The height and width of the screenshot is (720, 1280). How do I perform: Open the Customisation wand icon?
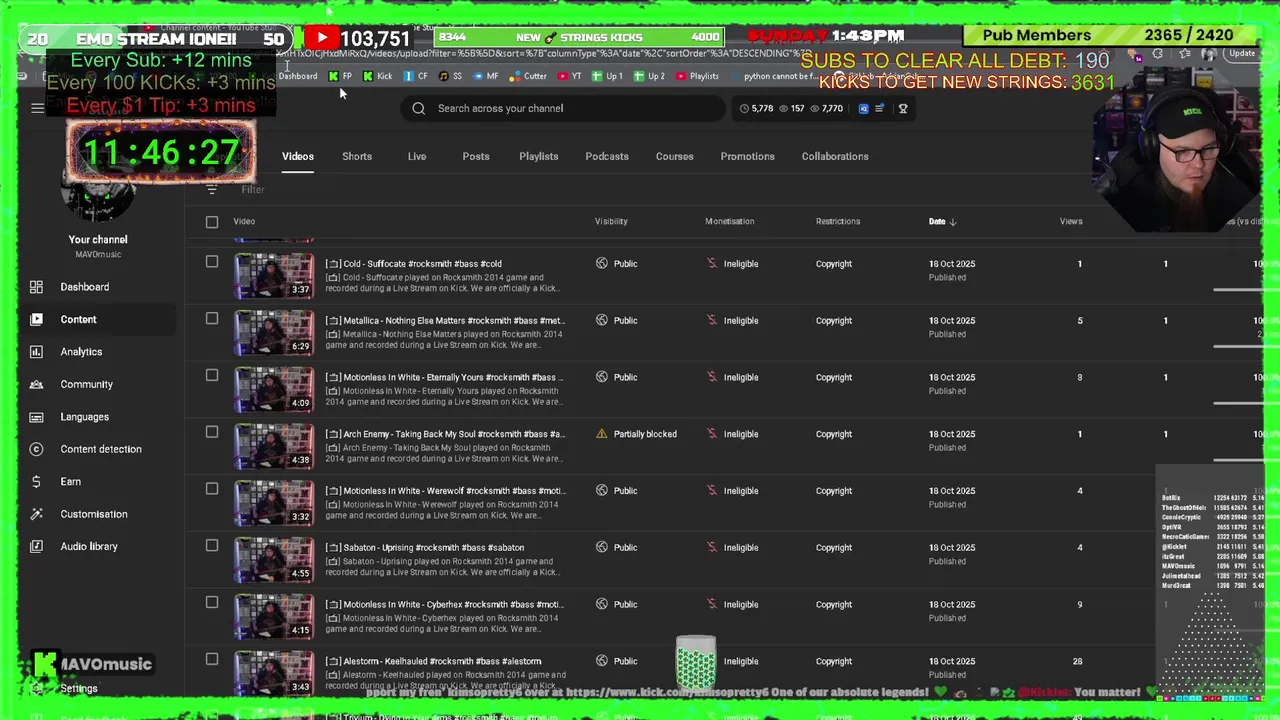point(36,514)
